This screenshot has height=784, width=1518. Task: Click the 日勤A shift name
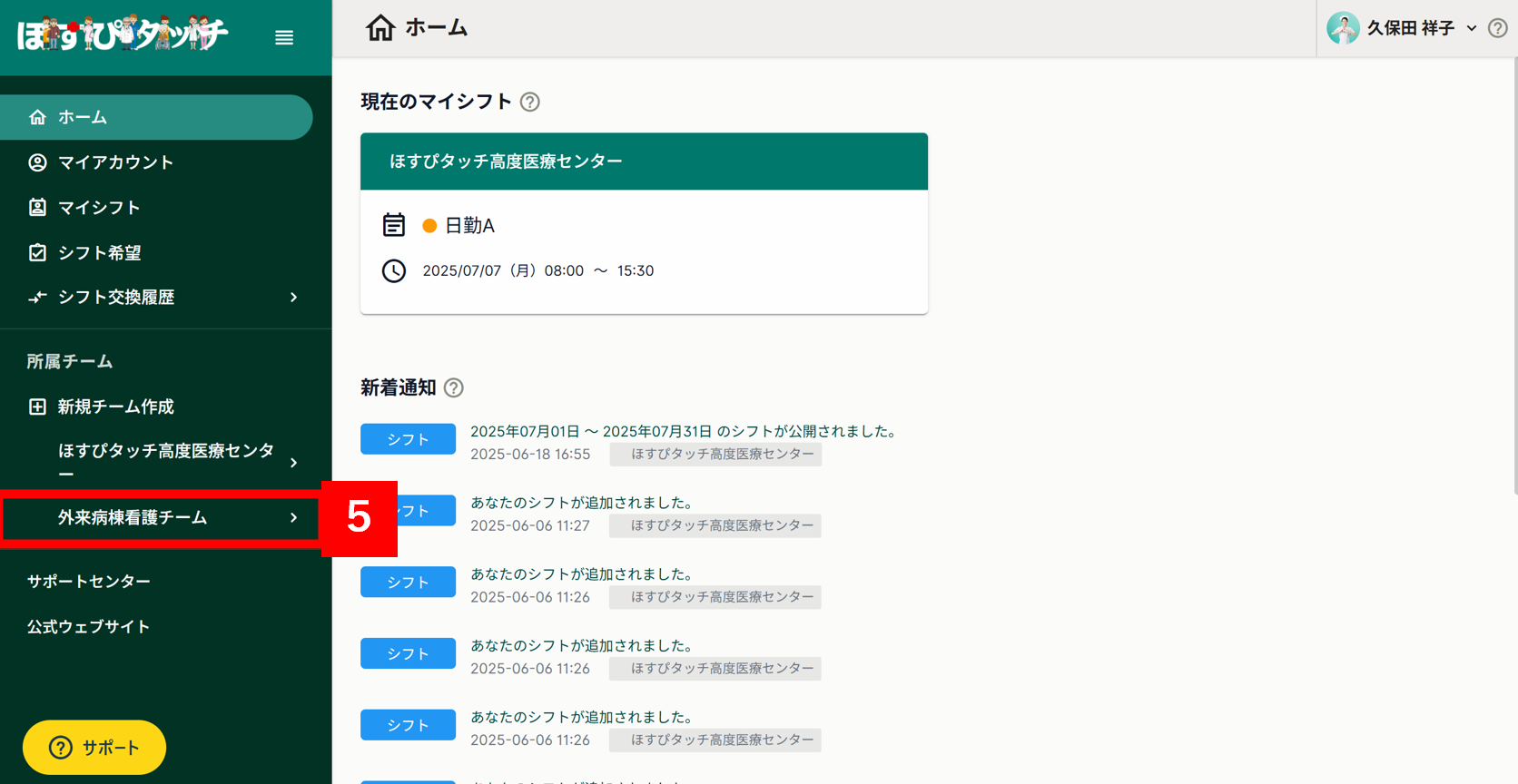pos(469,225)
